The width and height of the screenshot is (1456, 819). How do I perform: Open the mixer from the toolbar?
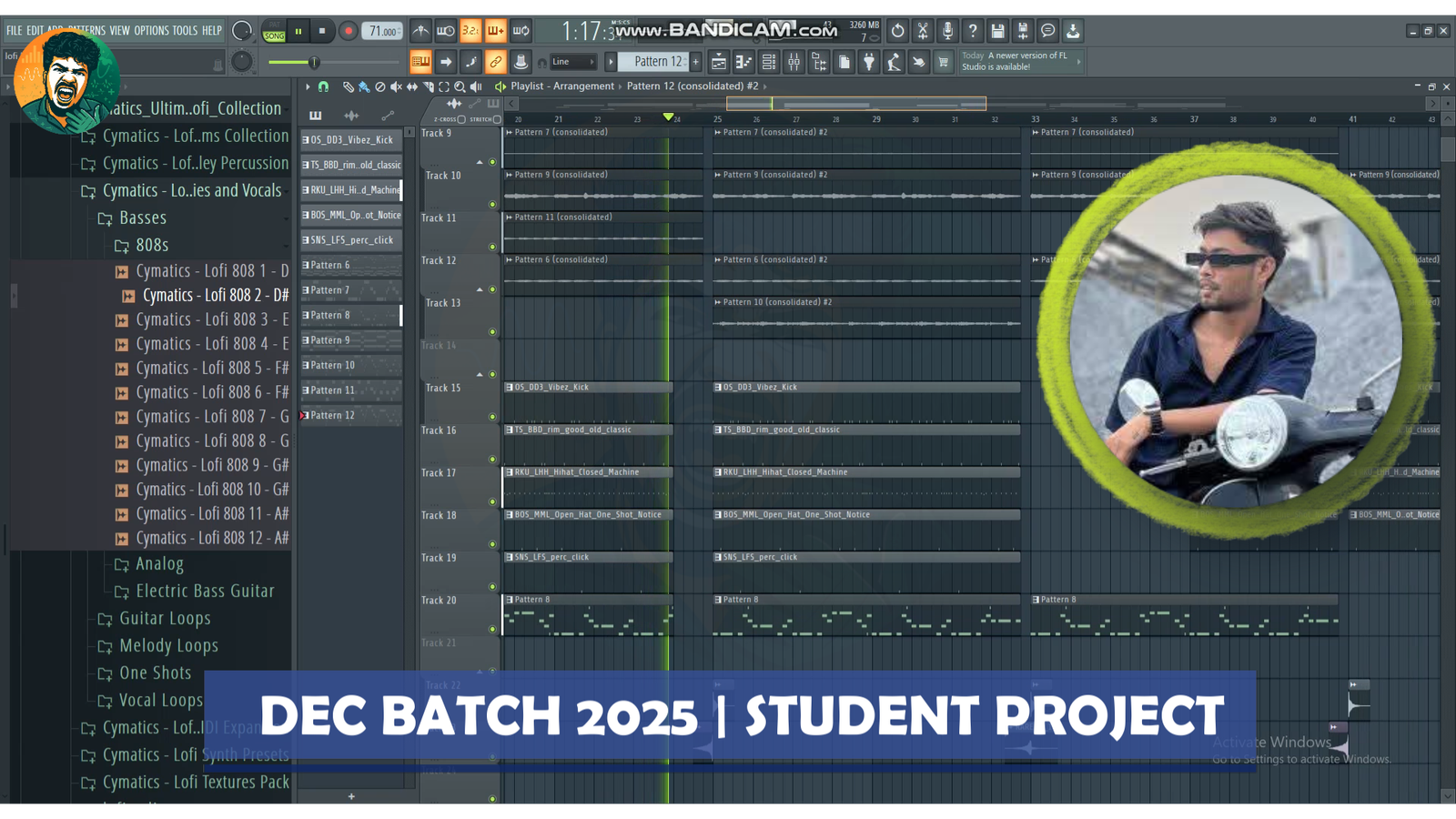click(794, 62)
